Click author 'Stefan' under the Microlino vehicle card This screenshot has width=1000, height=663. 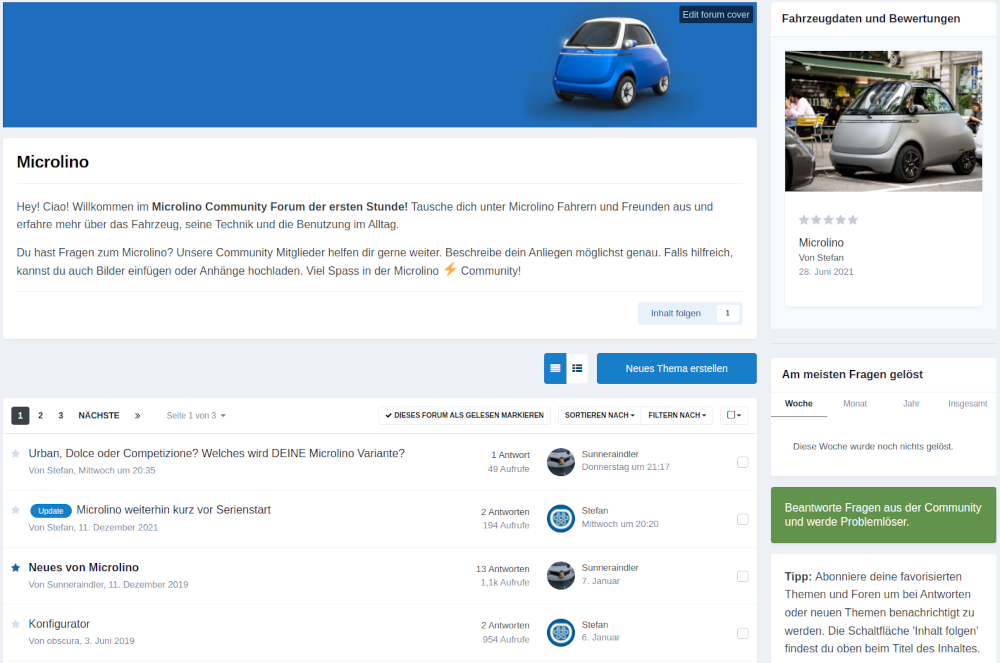[x=830, y=258]
